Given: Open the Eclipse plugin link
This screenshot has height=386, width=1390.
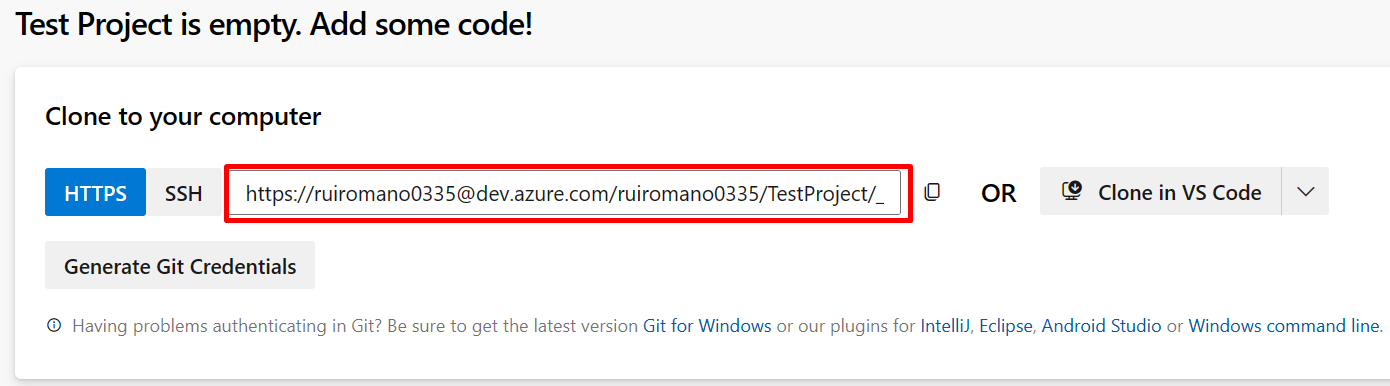Looking at the screenshot, I should (1009, 326).
